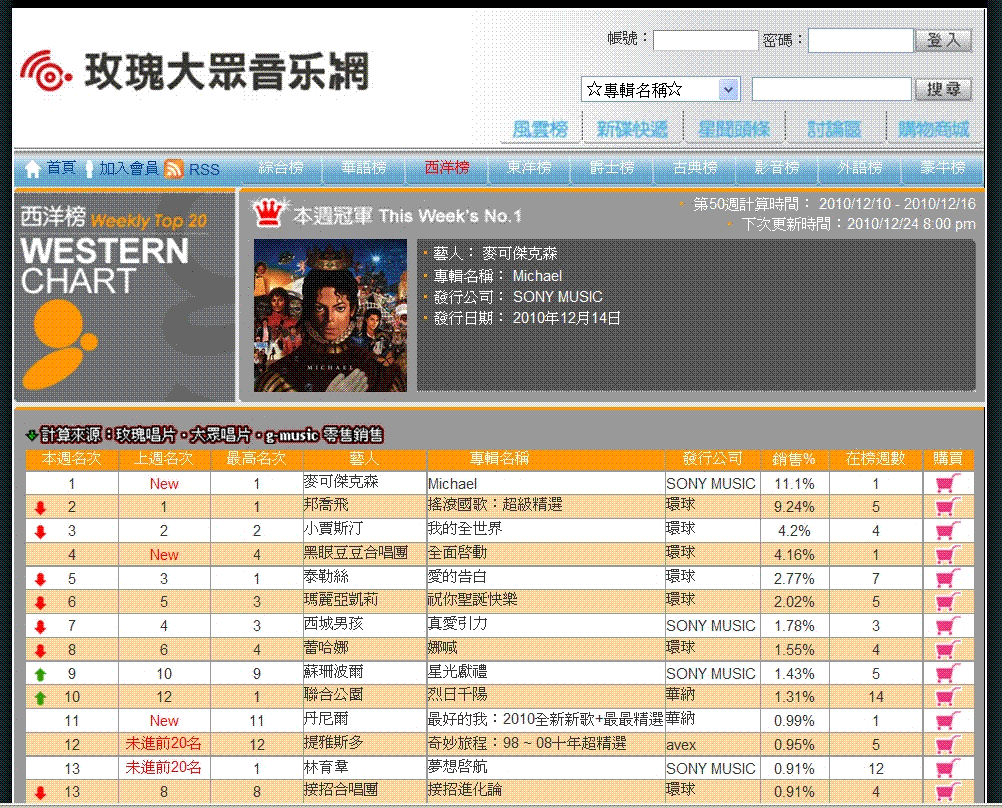Click the cart icon for 烈日千陽
1002x808 pixels.
[948, 697]
